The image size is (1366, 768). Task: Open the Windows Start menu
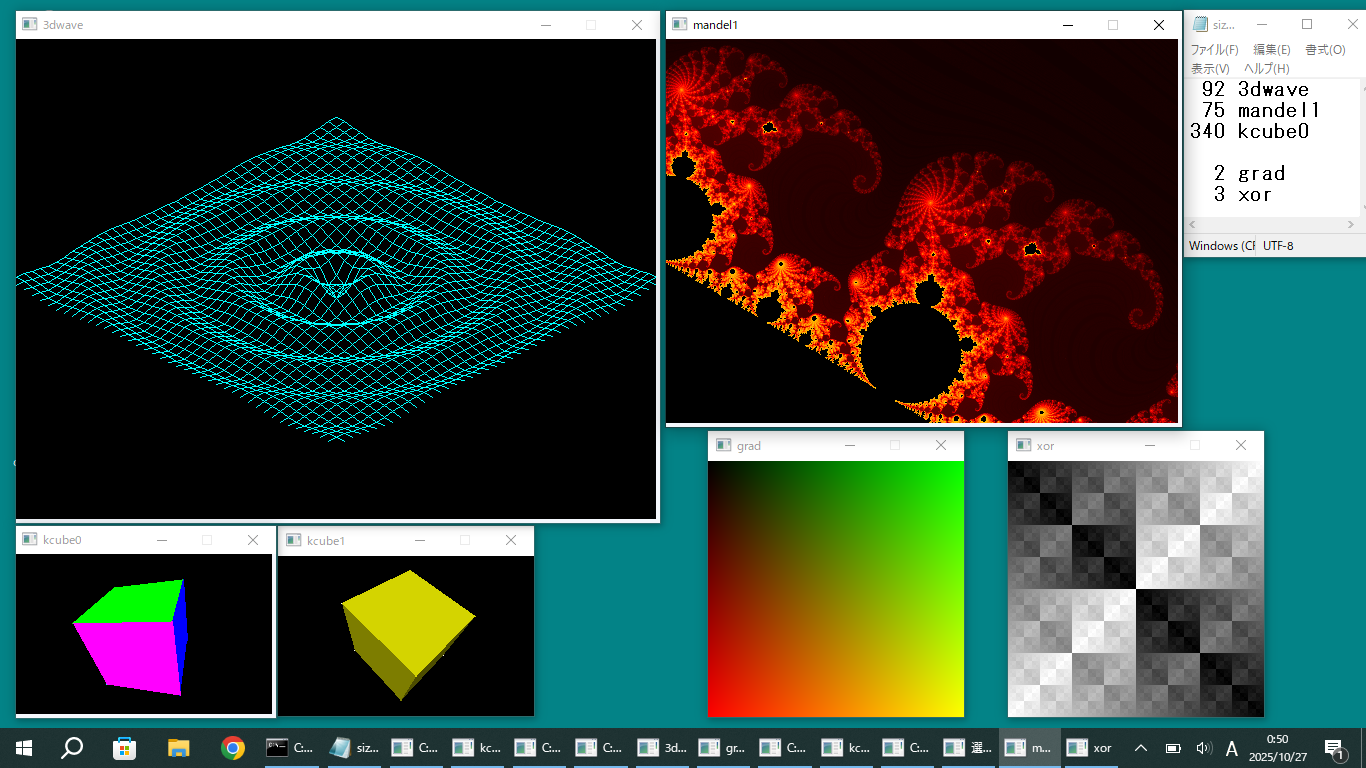(x=24, y=747)
